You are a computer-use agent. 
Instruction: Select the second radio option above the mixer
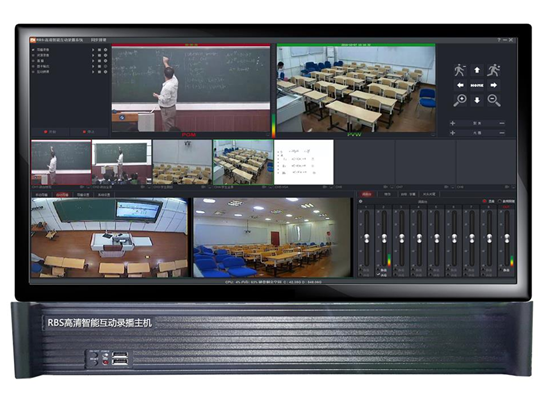click(500, 201)
